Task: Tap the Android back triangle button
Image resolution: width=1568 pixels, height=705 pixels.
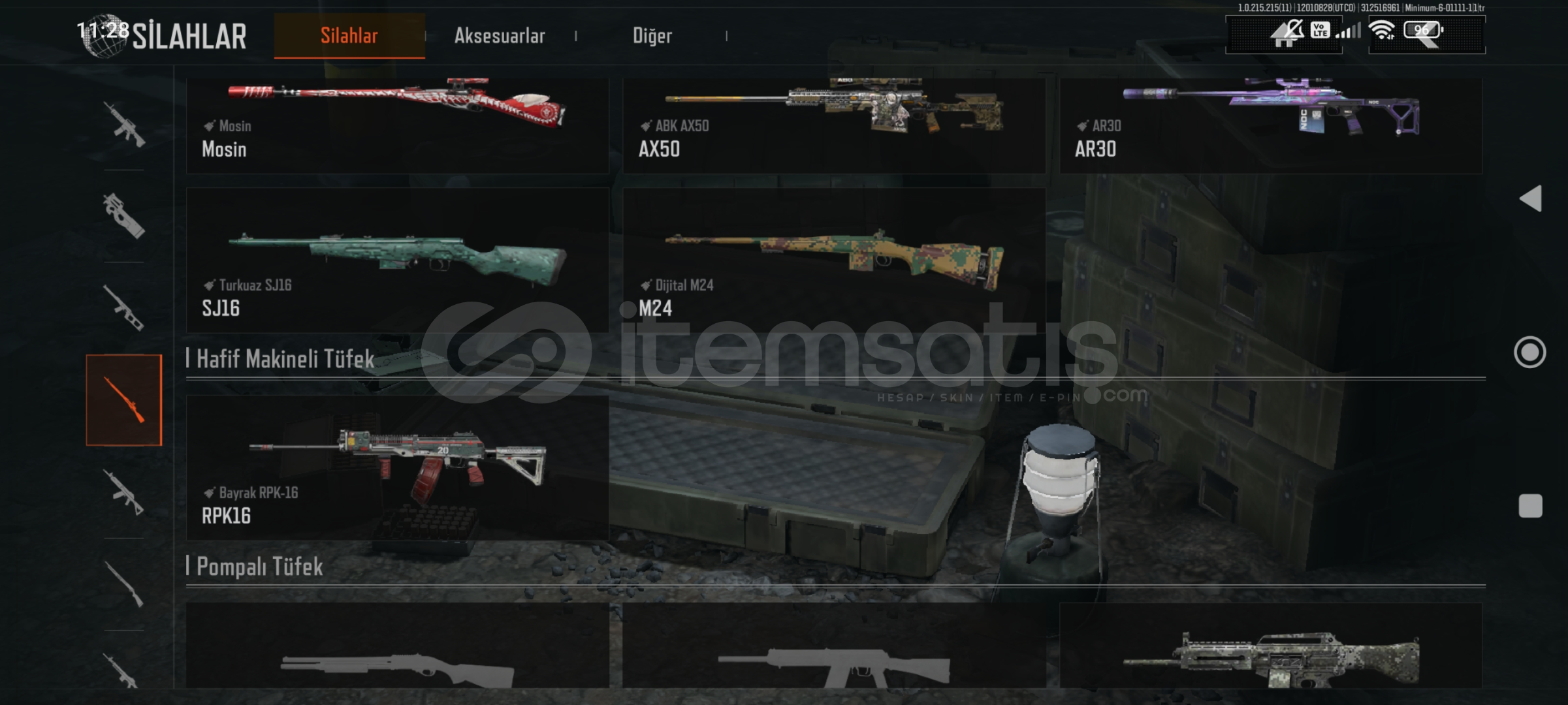Action: pyautogui.click(x=1531, y=198)
